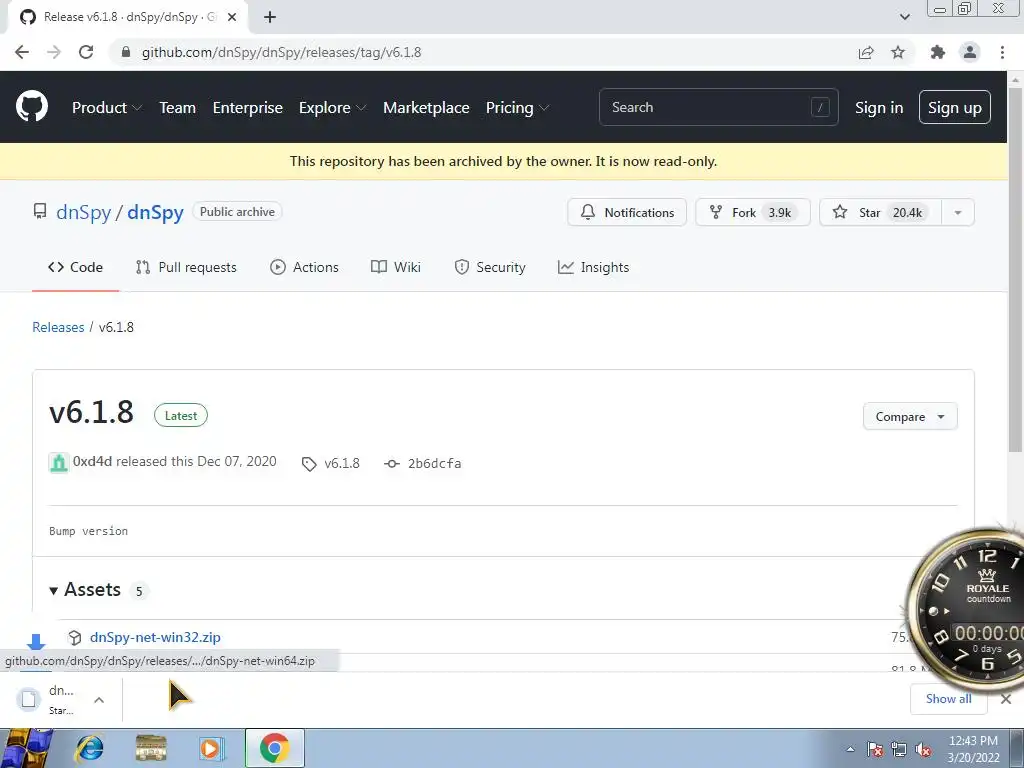The height and width of the screenshot is (768, 1024).
Task: Open the Chrome profile avatar icon
Action: pos(970,52)
